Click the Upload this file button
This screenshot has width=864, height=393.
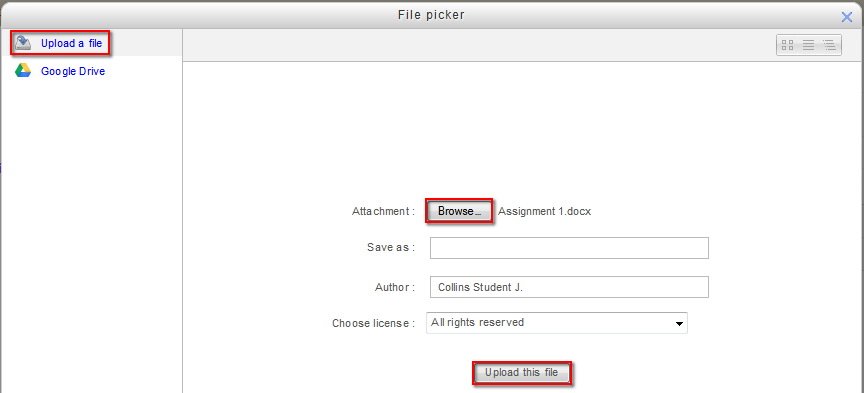coord(521,373)
